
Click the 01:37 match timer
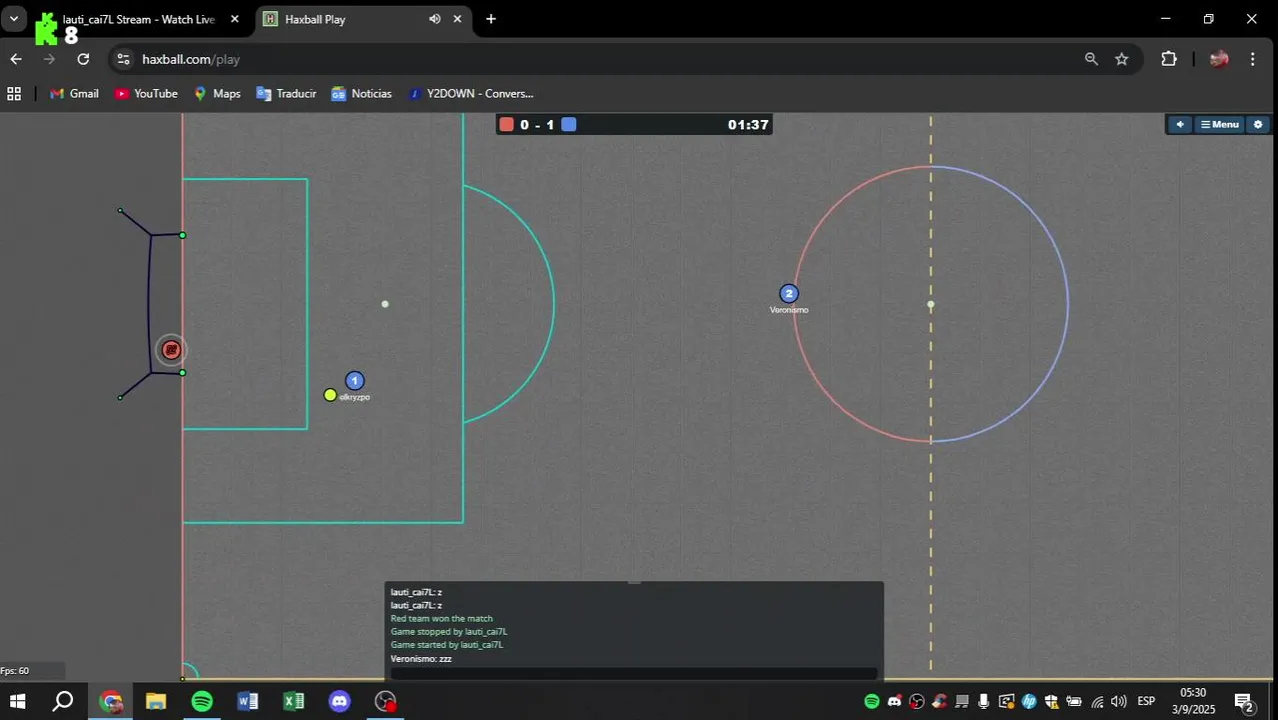click(748, 125)
